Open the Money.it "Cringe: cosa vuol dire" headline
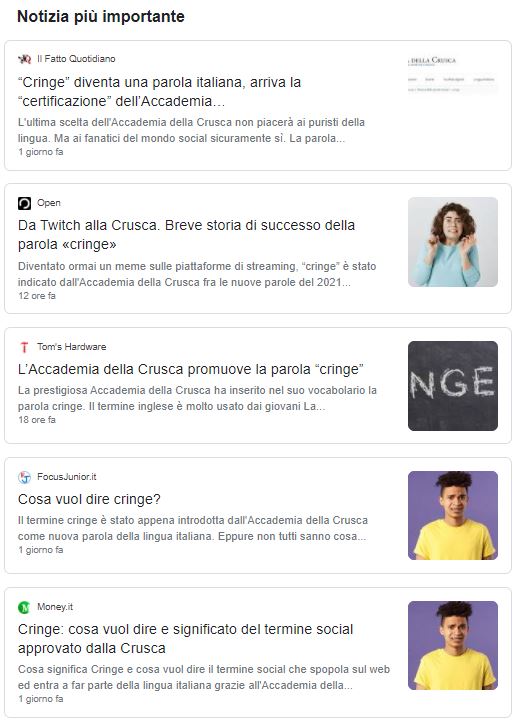Image resolution: width=517 pixels, height=721 pixels. 185,639
